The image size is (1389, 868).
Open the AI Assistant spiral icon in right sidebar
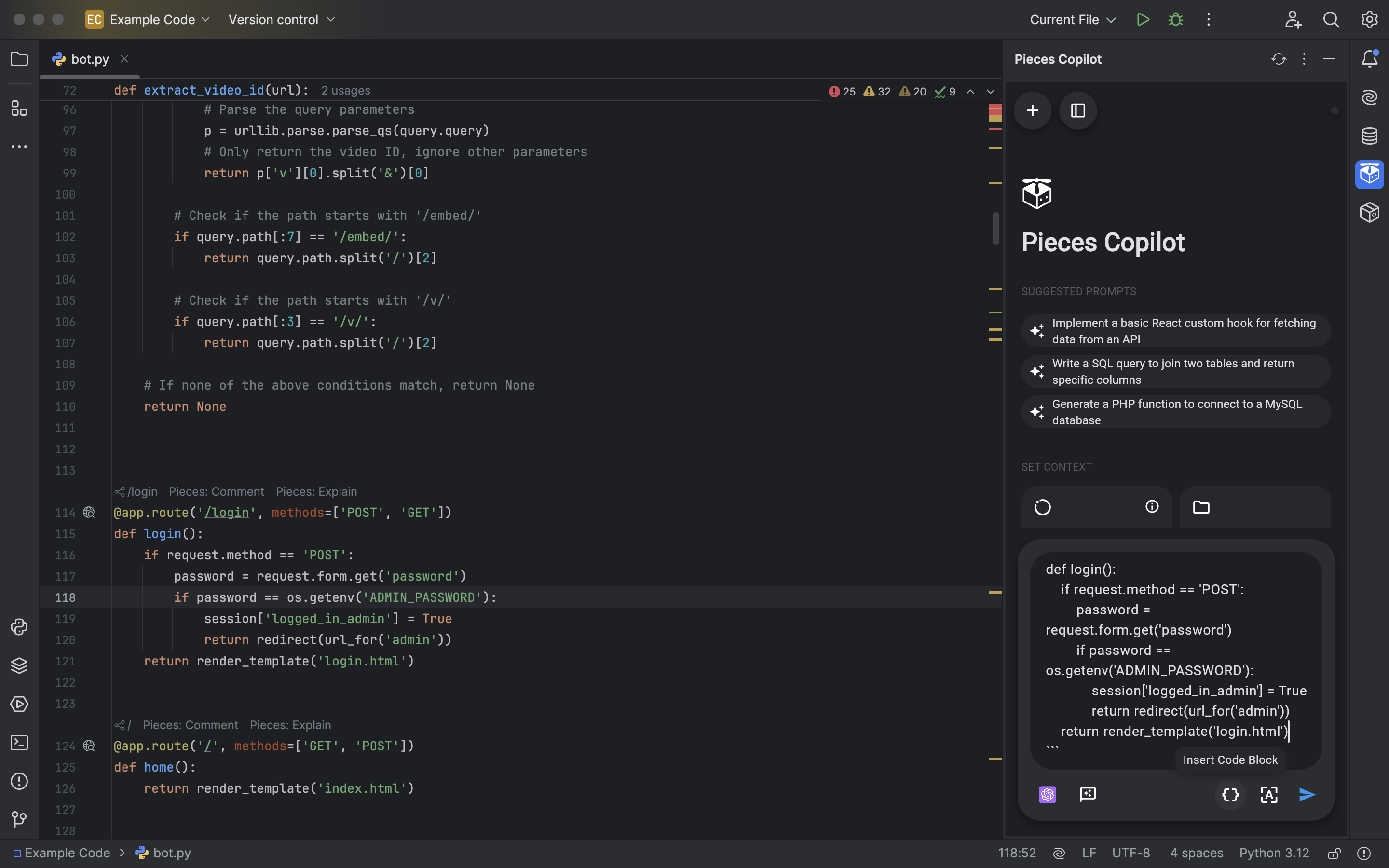coord(1370,97)
